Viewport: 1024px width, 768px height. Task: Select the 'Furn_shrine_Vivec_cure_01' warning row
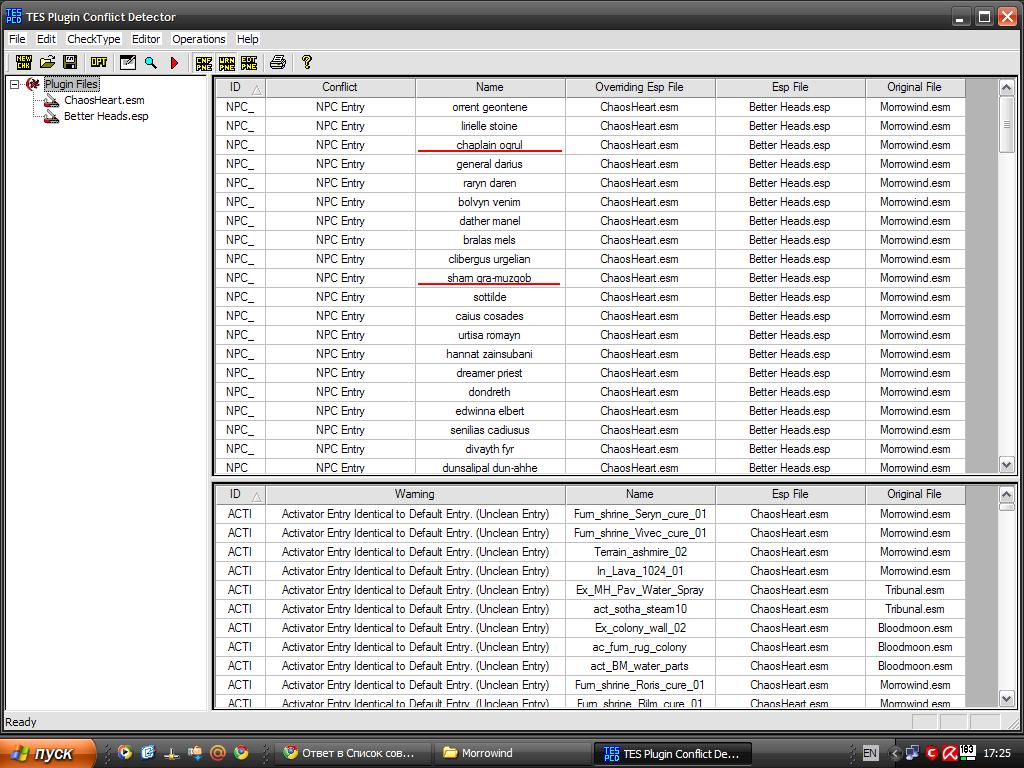[x=590, y=533]
